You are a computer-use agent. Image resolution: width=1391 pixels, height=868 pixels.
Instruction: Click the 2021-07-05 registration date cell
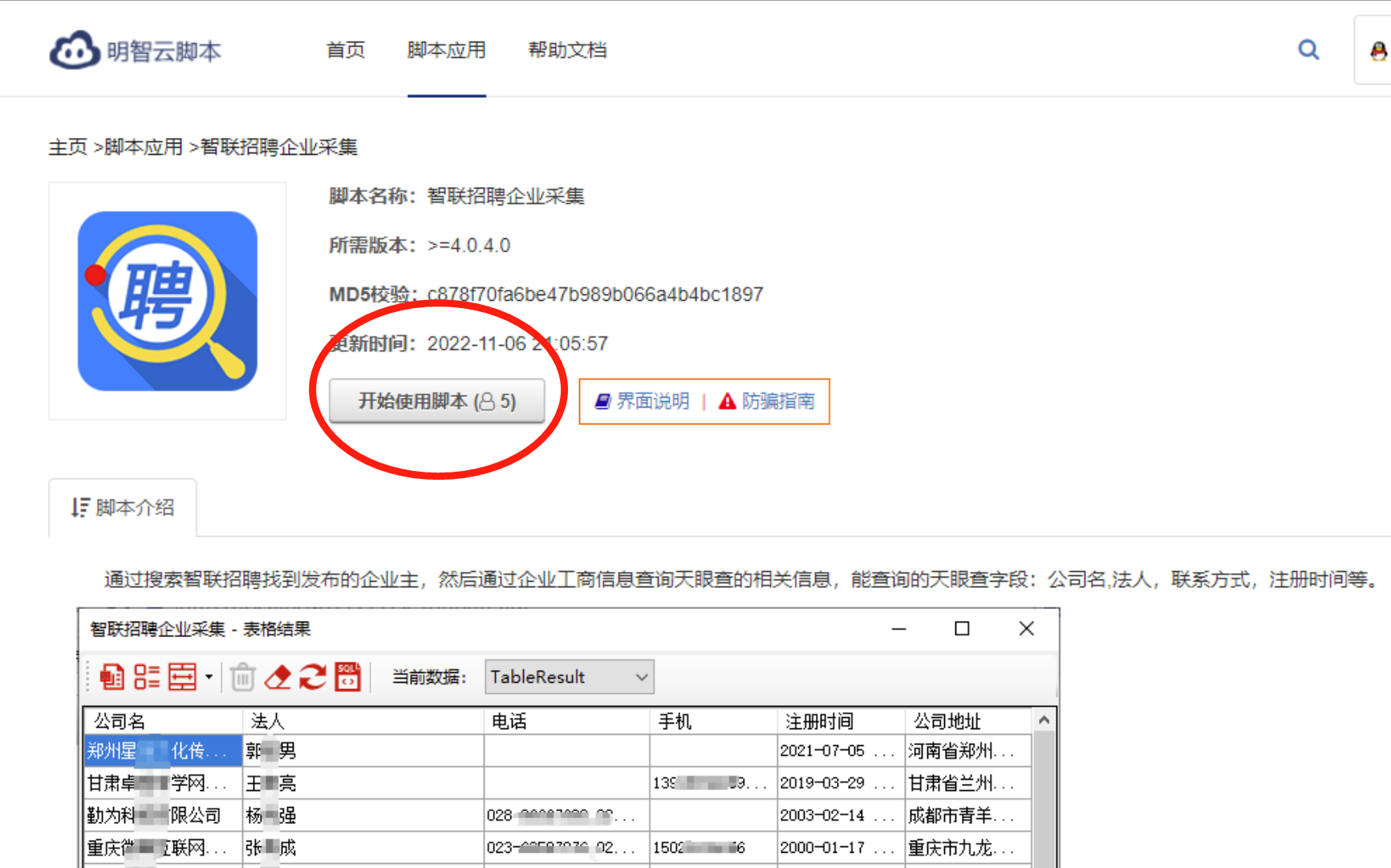tap(841, 751)
